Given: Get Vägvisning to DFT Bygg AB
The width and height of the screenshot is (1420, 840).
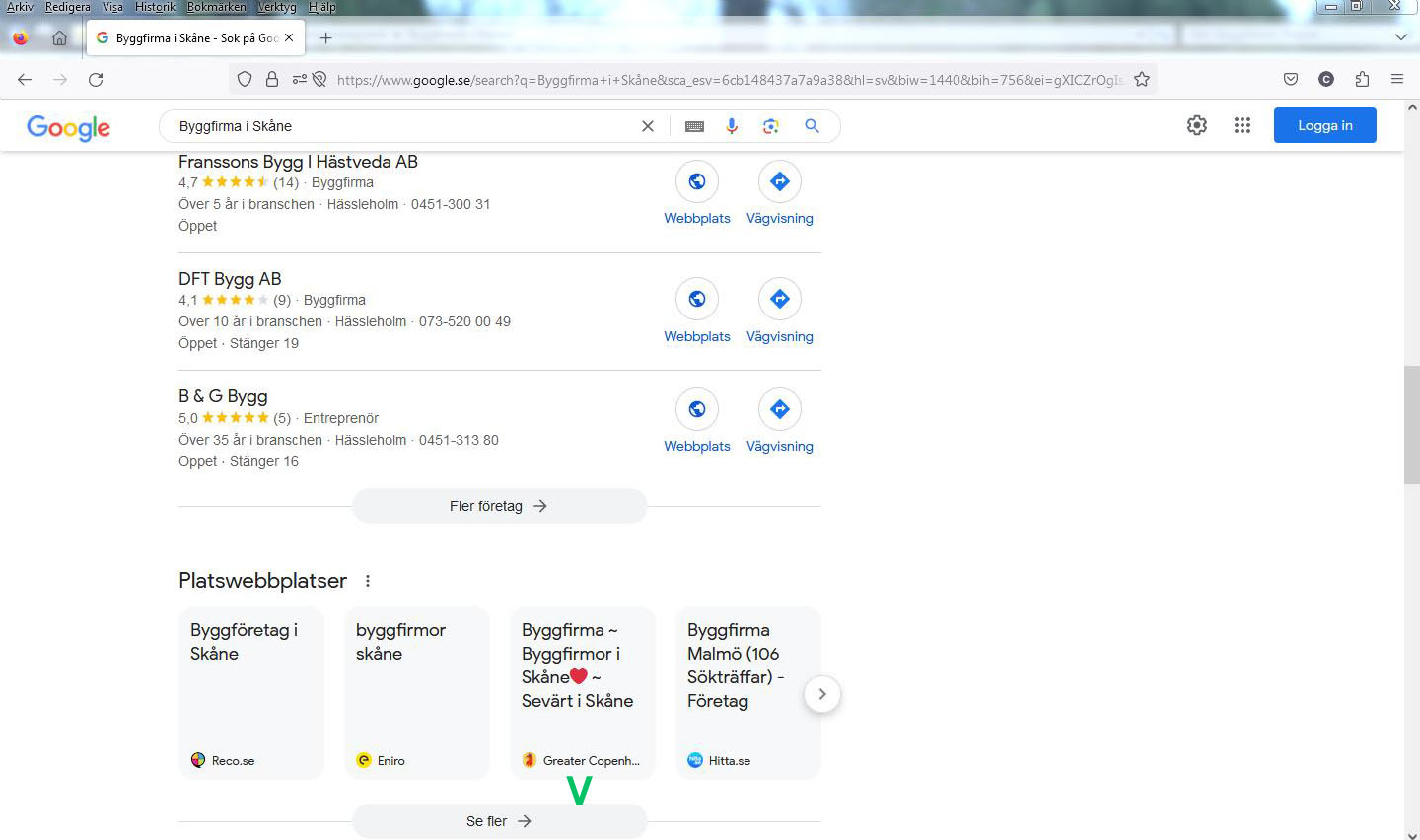Looking at the screenshot, I should click(780, 312).
